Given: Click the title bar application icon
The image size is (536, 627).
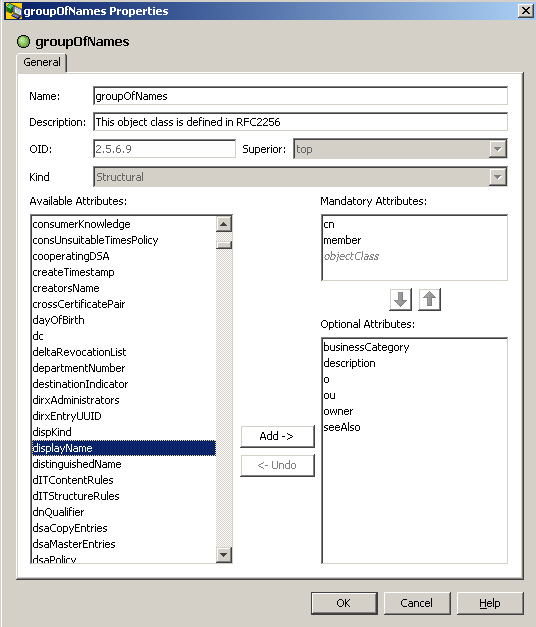Looking at the screenshot, I should [14, 11].
